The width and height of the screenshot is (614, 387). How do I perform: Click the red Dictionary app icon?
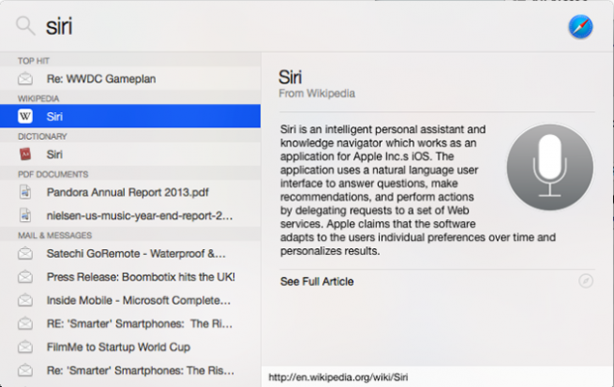25,154
